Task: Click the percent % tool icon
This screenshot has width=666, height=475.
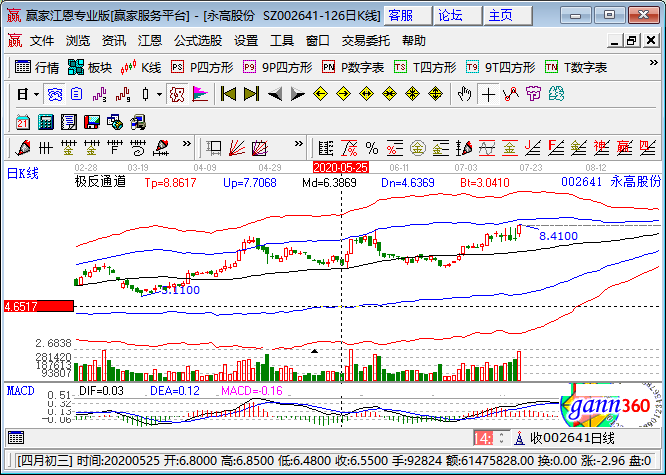Action: point(372,148)
